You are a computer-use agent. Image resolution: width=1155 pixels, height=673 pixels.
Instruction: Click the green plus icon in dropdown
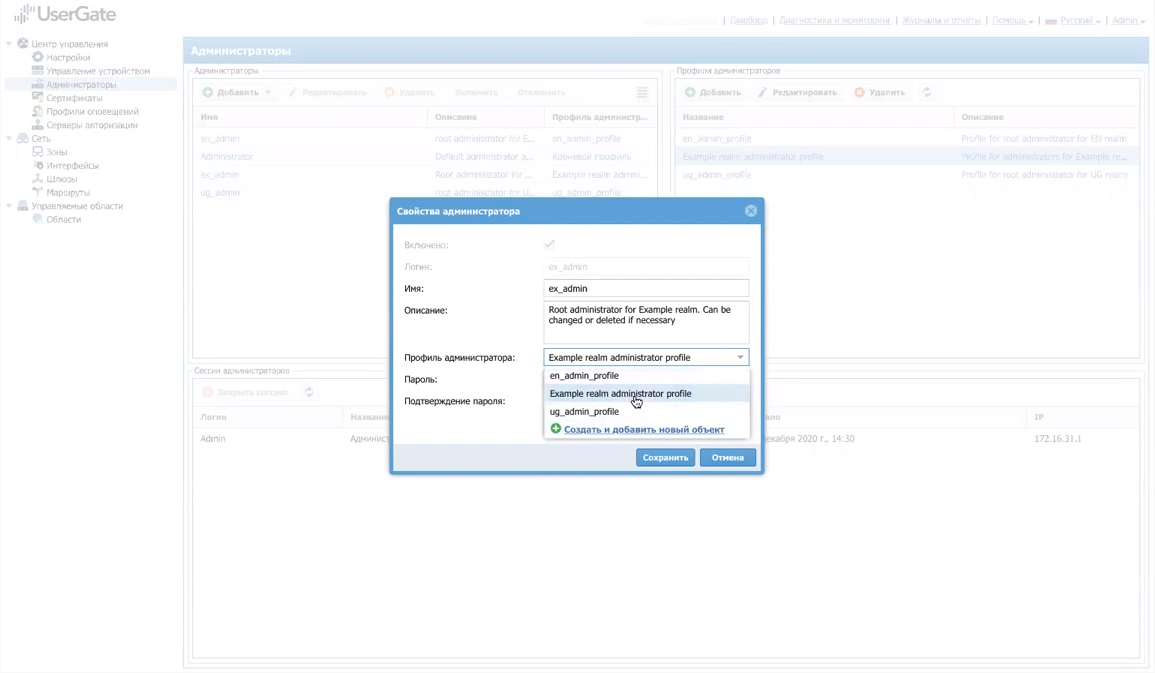556,429
